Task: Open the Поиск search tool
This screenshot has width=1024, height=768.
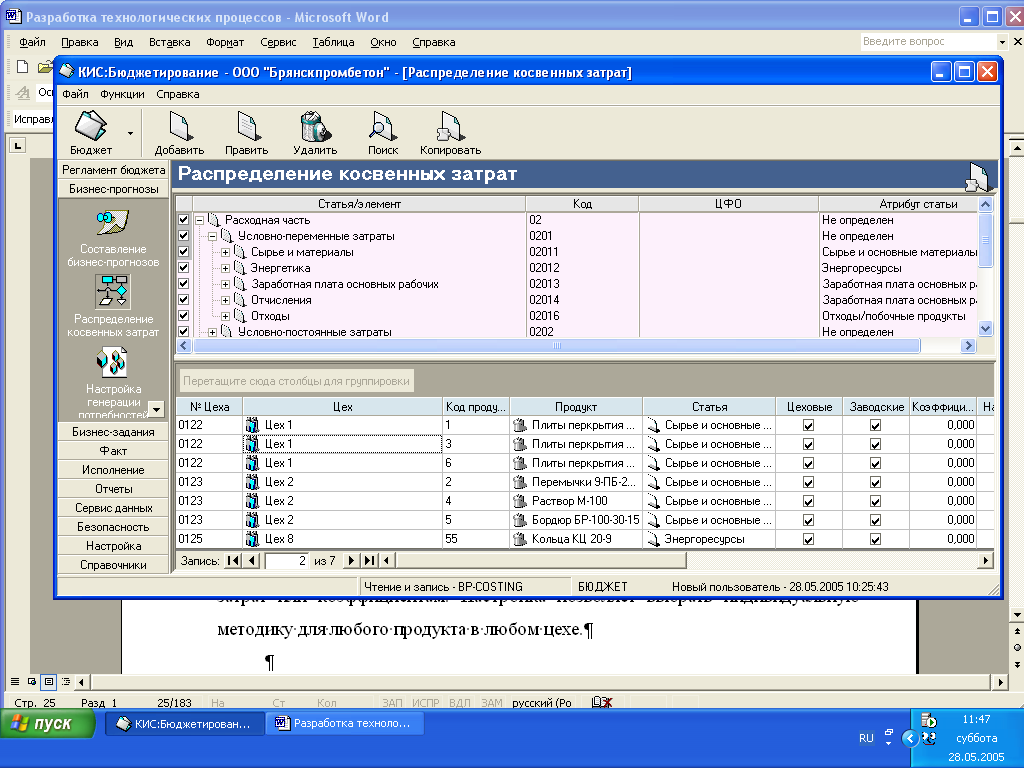Action: point(382,128)
